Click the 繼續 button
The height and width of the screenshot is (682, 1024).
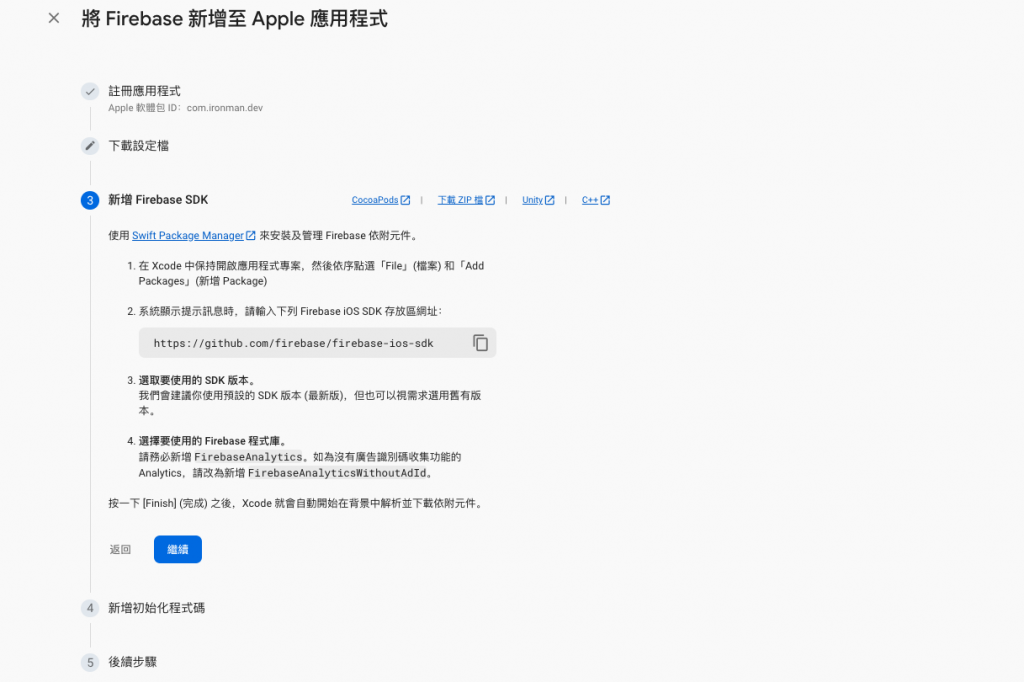pyautogui.click(x=178, y=549)
